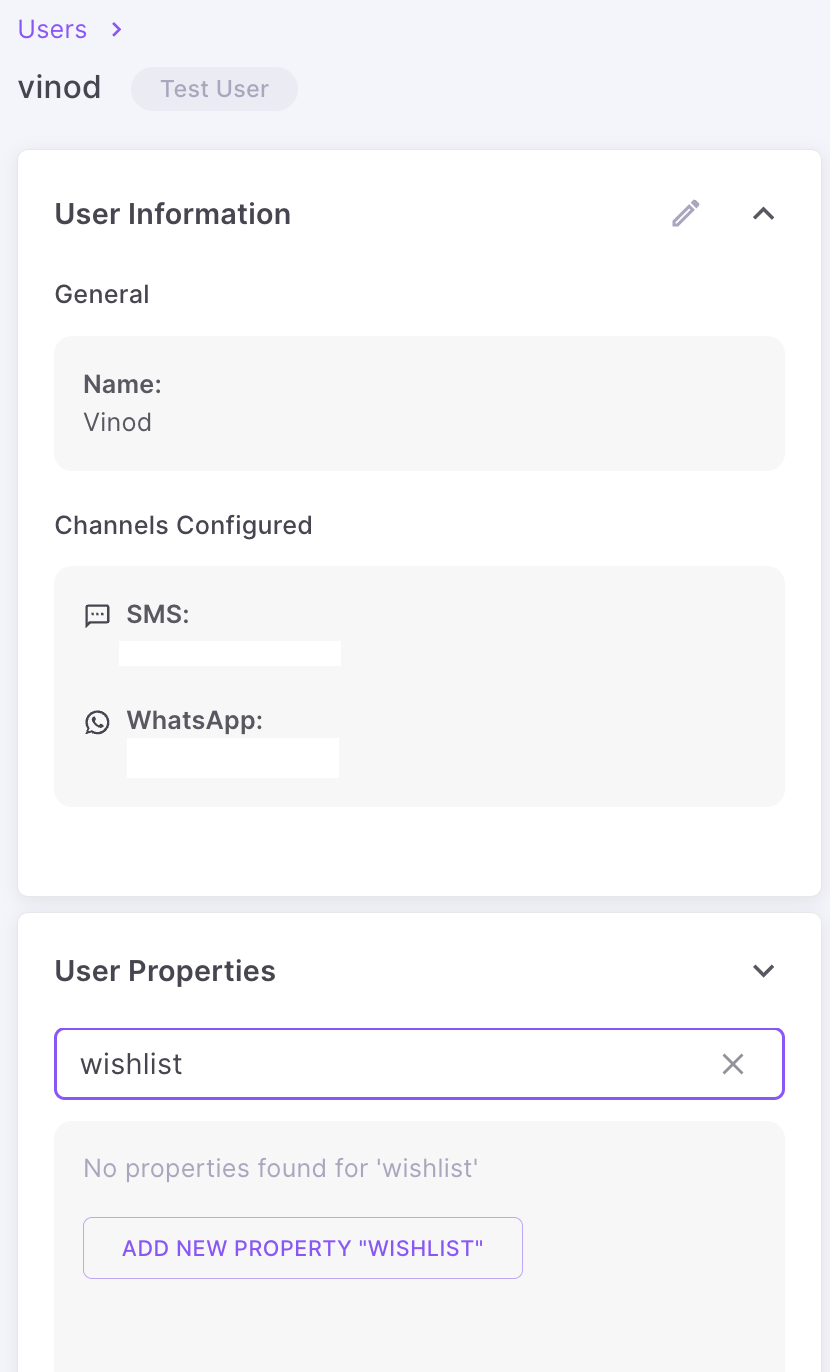Clear the wishlist search with the X icon
Image resolution: width=830 pixels, height=1372 pixels.
pos(733,1064)
